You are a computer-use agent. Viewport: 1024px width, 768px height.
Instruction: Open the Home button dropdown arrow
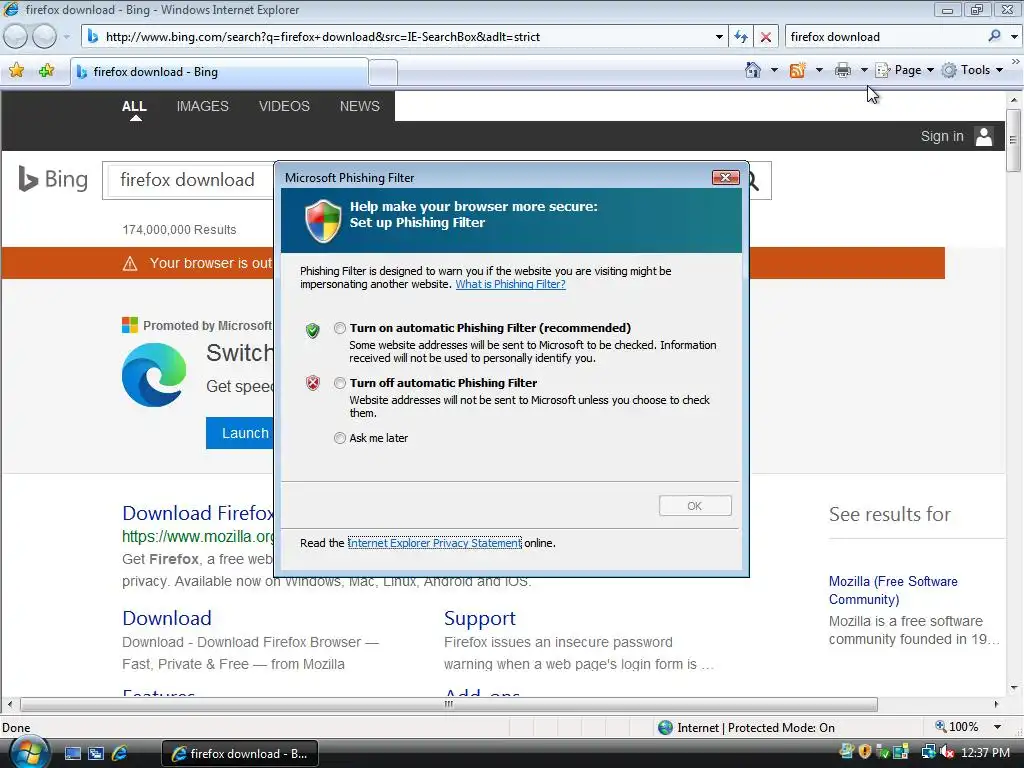pos(774,71)
